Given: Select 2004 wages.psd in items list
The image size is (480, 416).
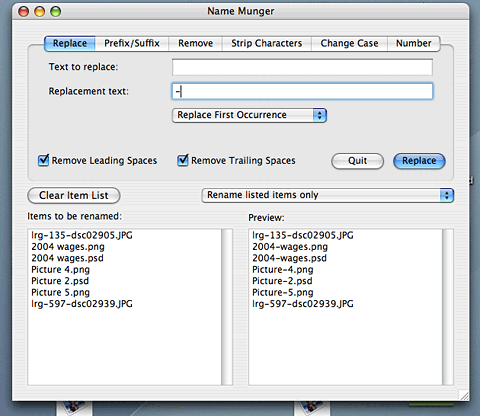Looking at the screenshot, I should pyautogui.click(x=67, y=258).
